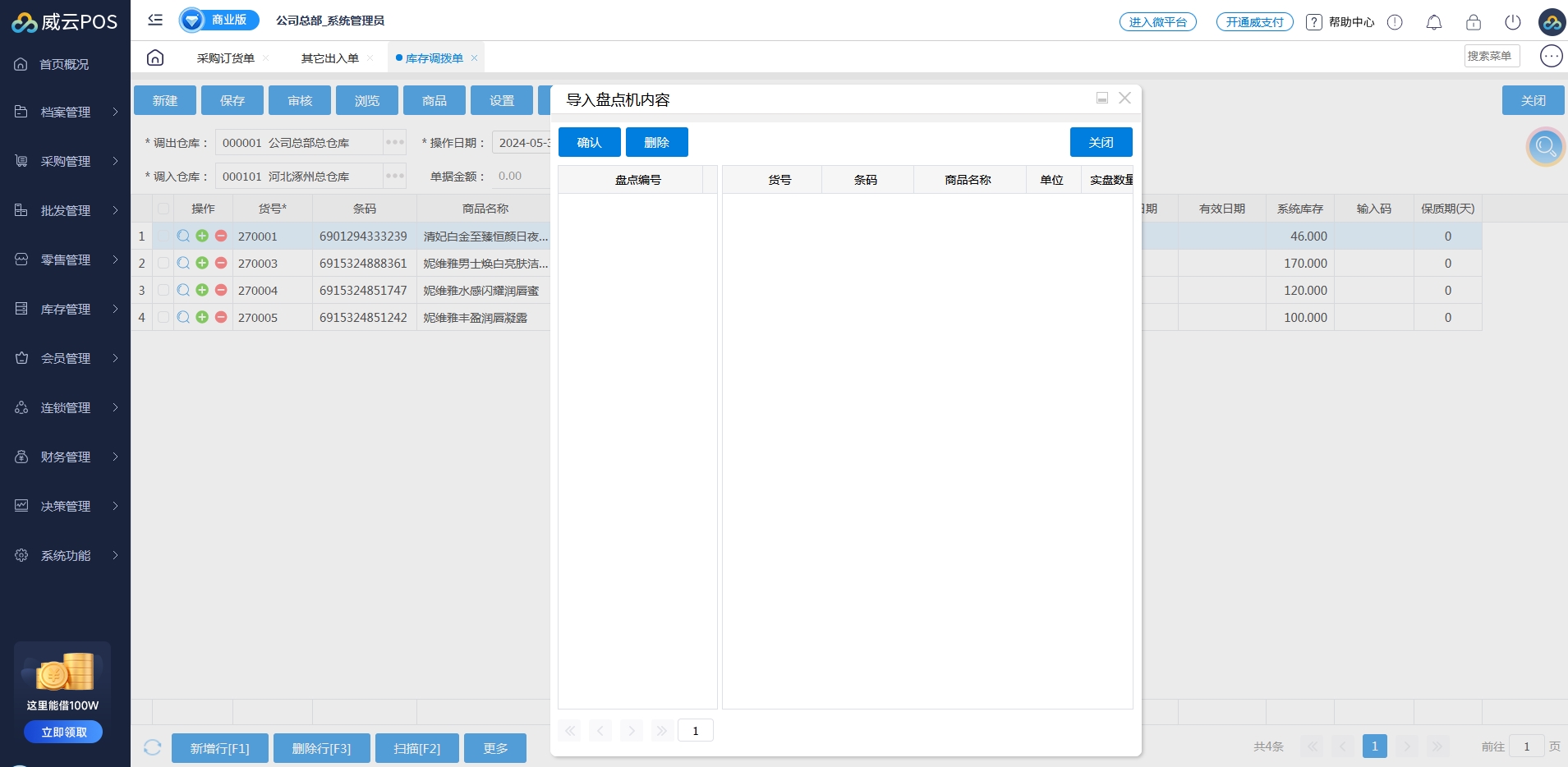
Task: Switch to the 其它出入单 tab
Action: (329, 58)
